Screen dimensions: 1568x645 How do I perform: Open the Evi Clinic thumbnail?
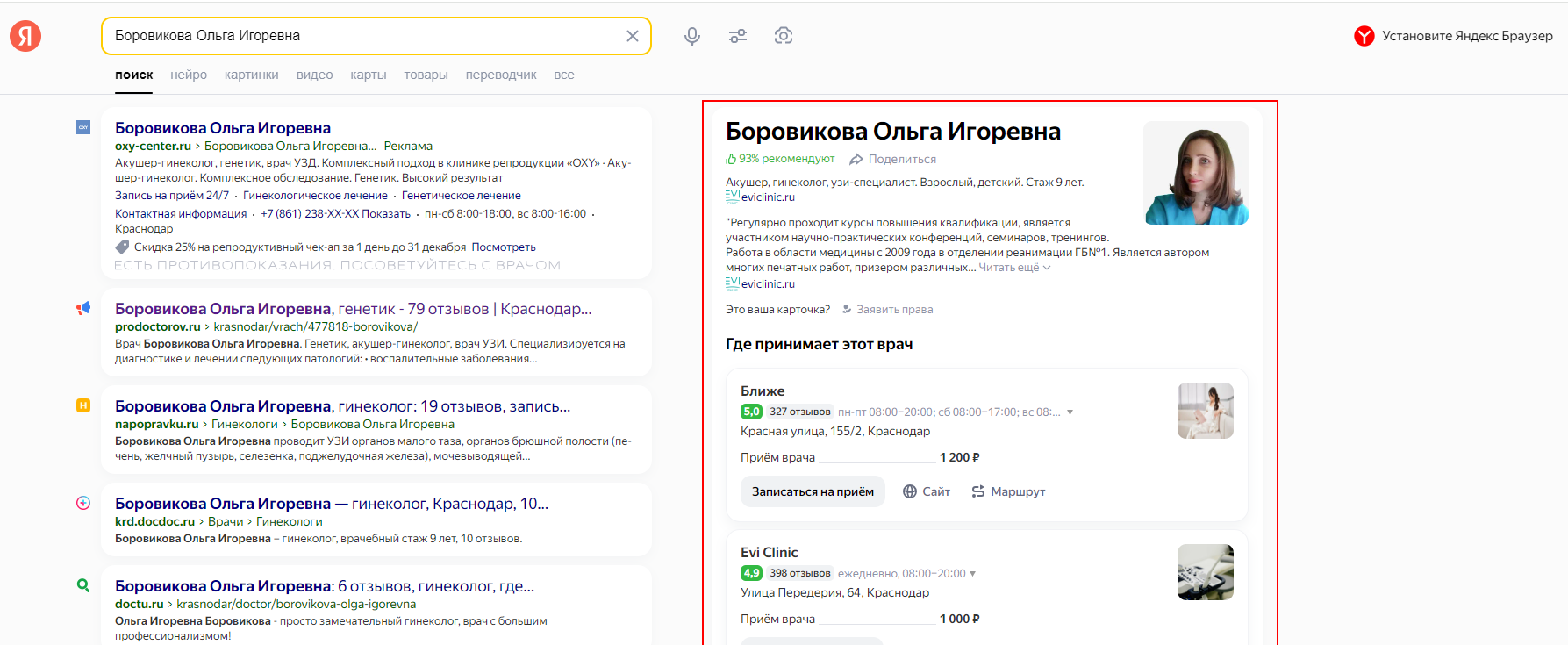point(1206,572)
